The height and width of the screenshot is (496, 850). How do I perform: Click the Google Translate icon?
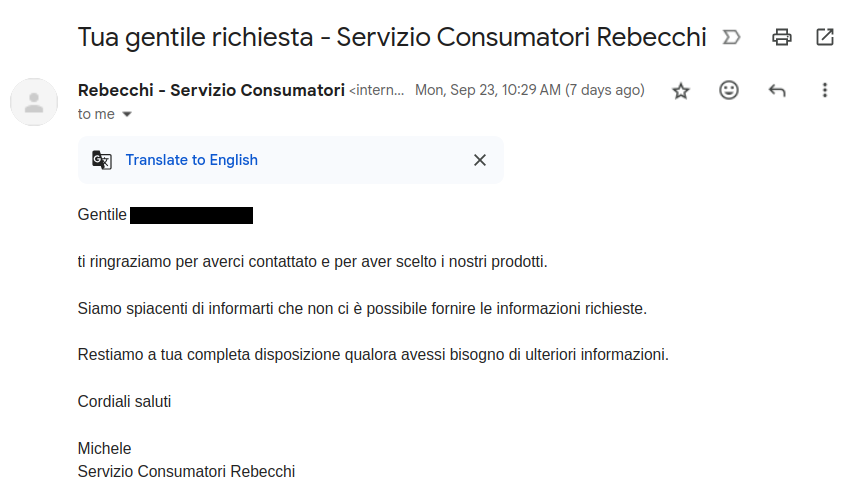pyautogui.click(x=102, y=160)
